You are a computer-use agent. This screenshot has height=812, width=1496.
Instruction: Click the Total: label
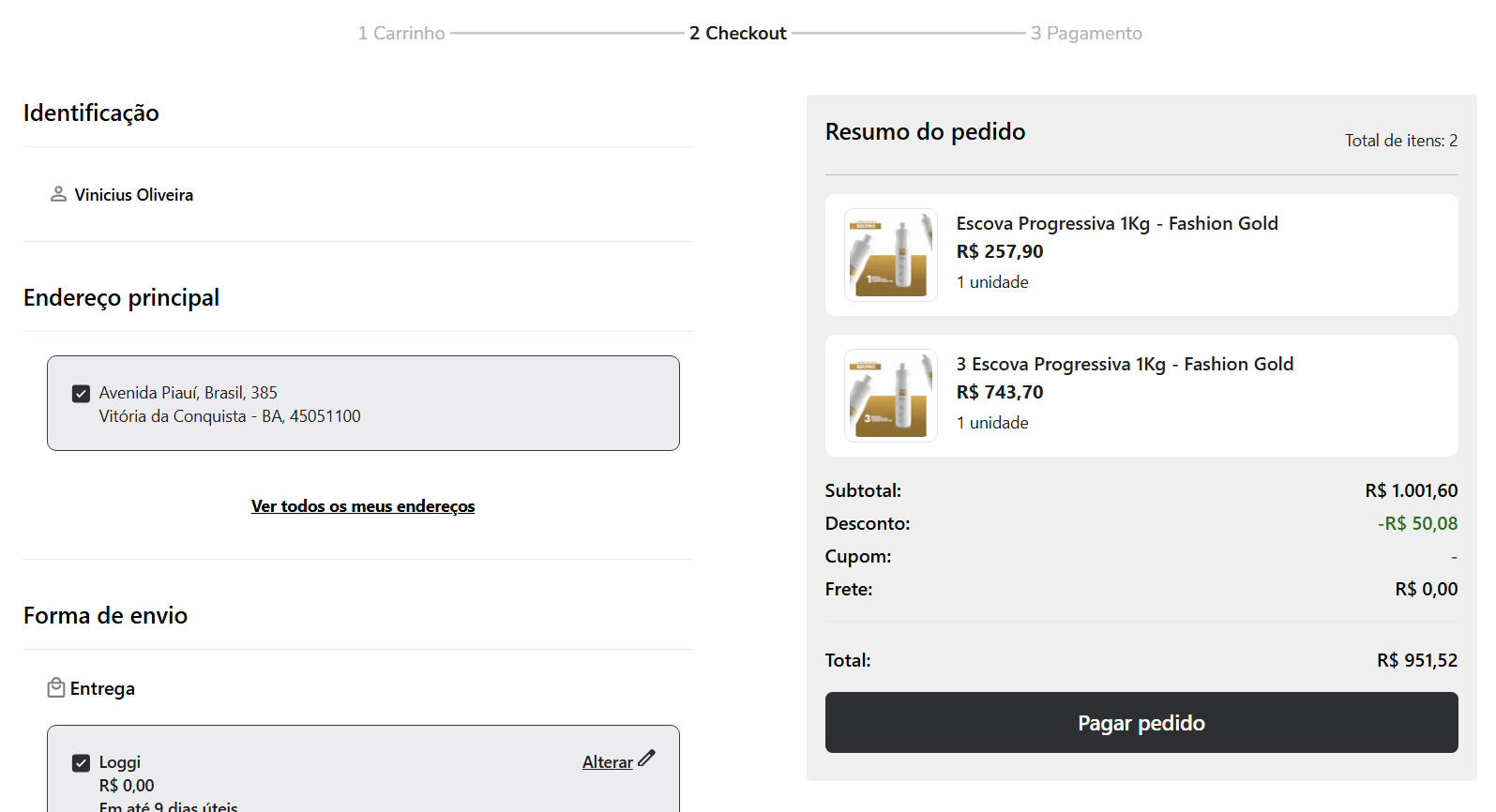tap(848, 660)
